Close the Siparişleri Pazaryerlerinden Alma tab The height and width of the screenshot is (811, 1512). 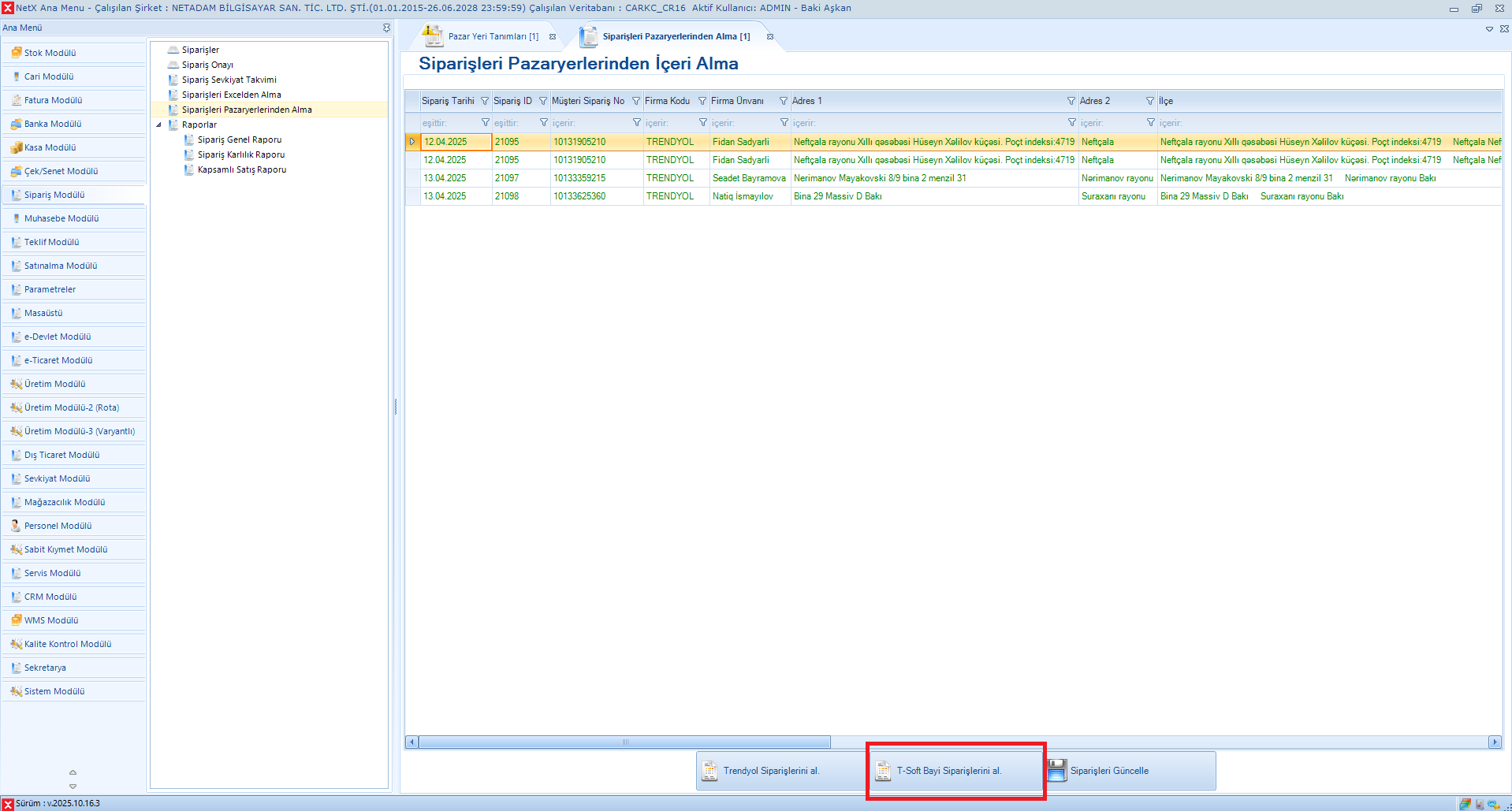pos(770,36)
